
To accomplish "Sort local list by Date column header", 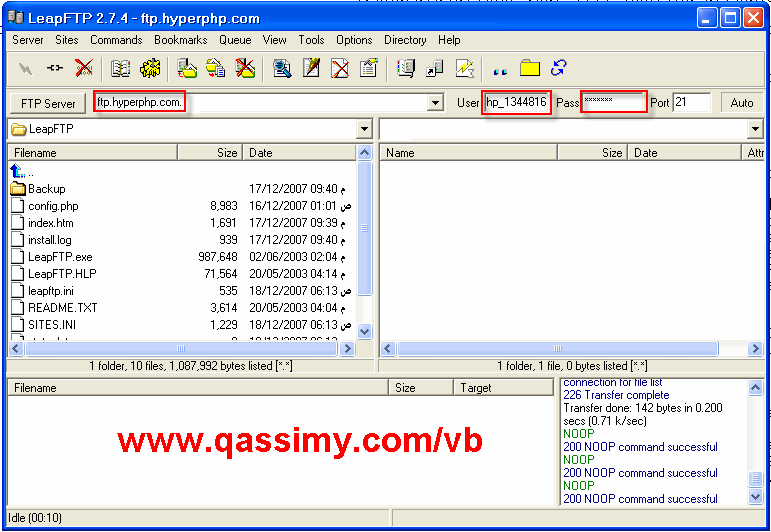I will point(299,153).
